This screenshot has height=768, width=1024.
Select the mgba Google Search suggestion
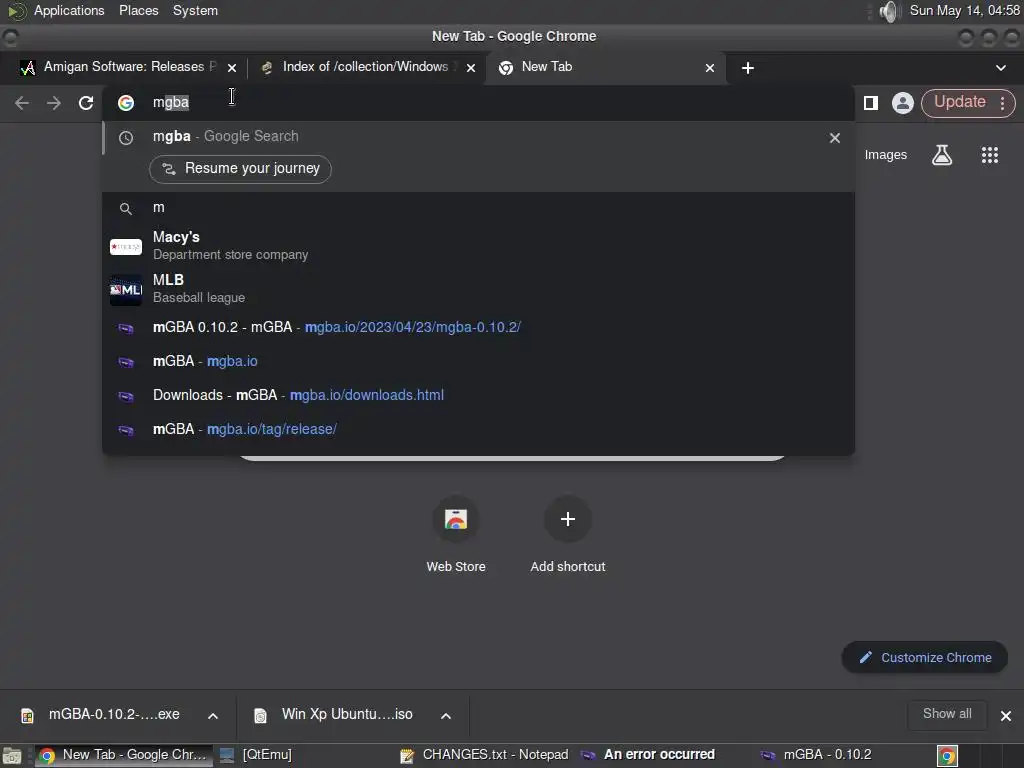(x=478, y=136)
